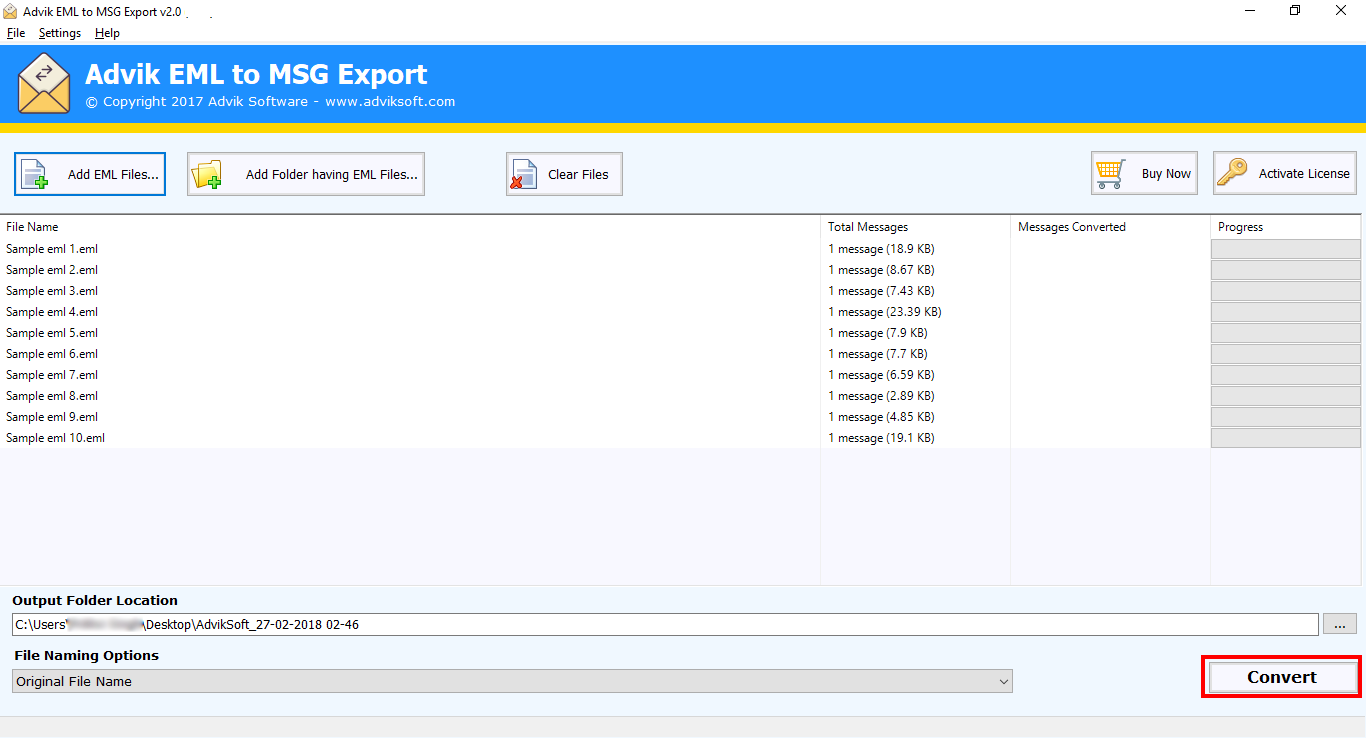Image resolution: width=1366 pixels, height=738 pixels.
Task: Click progress bar for Sample eml 10.eml
Action: (x=1286, y=438)
